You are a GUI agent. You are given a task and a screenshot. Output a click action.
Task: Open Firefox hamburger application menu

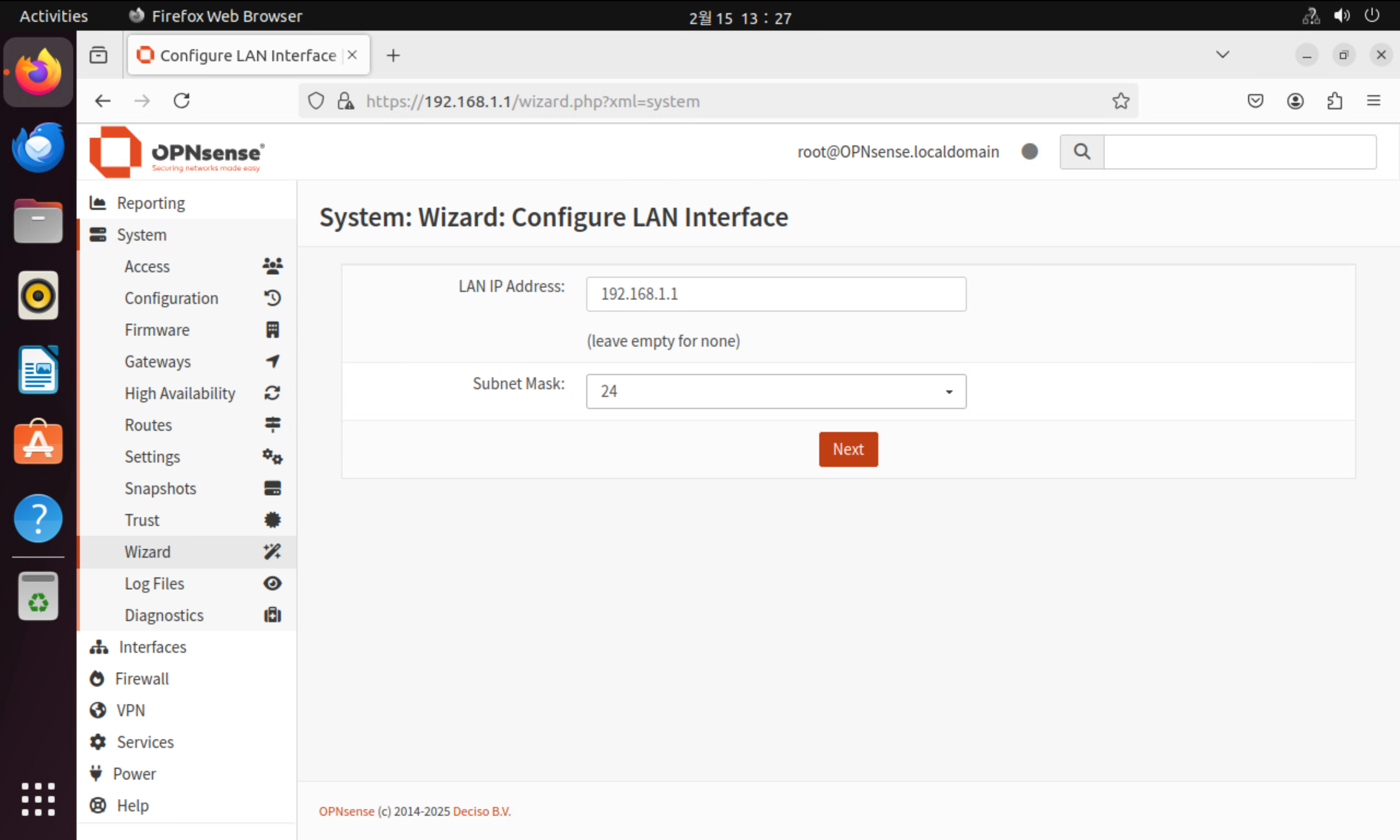1373,101
